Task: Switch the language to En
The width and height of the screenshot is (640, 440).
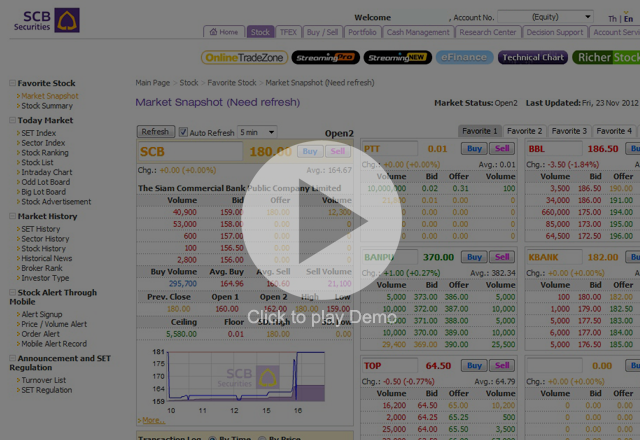Action: (x=628, y=19)
